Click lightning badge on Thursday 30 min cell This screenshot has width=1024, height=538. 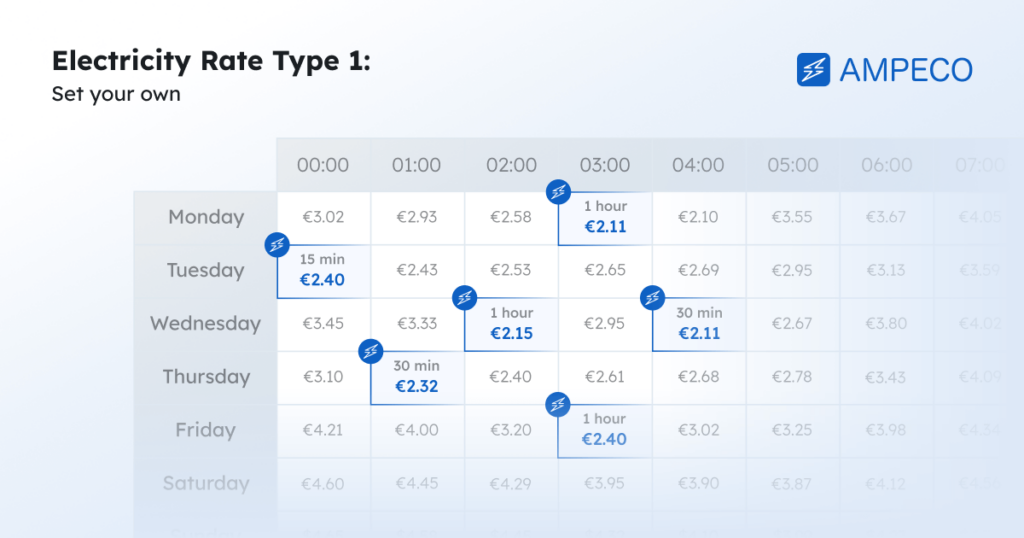[371, 351]
